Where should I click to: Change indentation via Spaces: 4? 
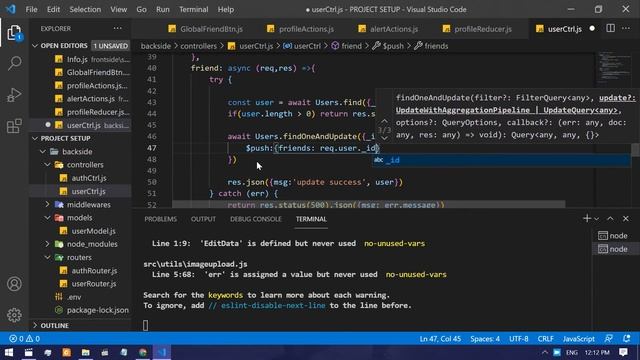coord(485,338)
